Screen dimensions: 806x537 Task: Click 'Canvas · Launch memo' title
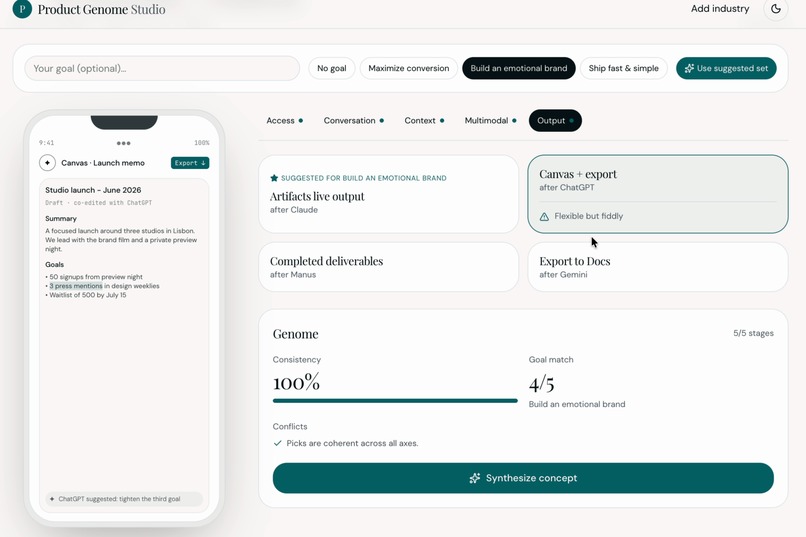tap(103, 163)
